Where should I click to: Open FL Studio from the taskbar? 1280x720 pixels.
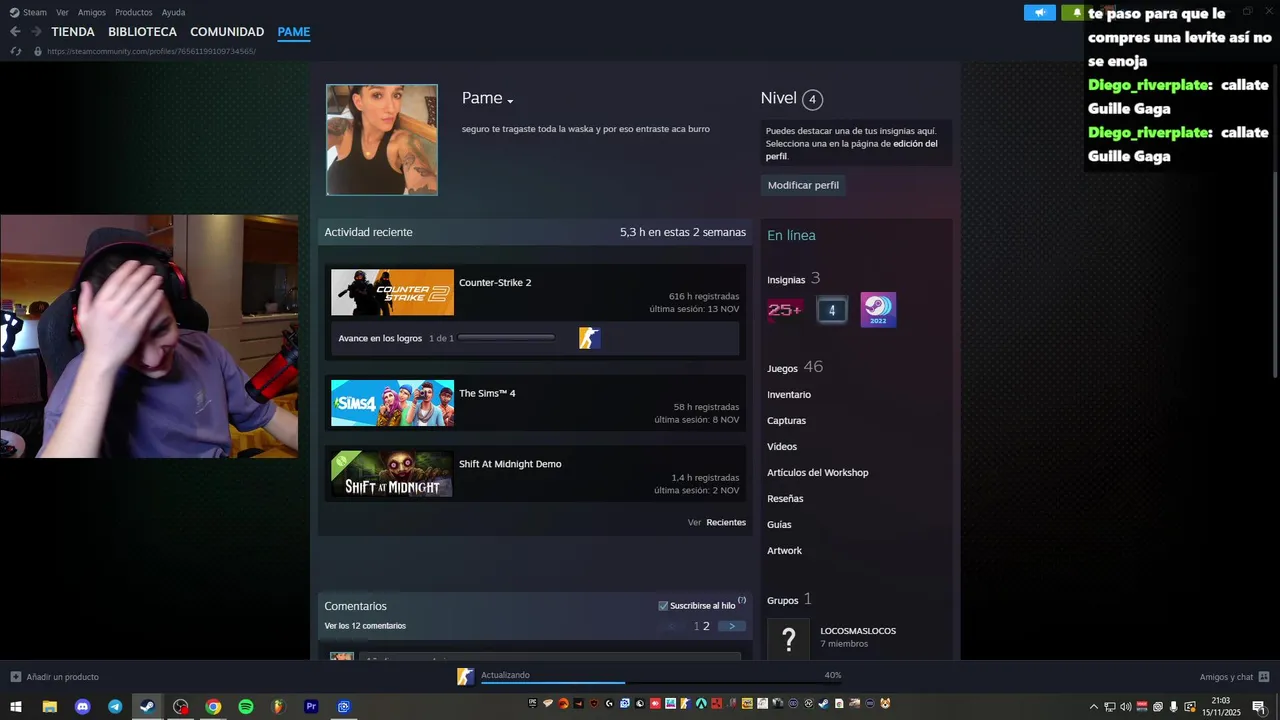point(278,707)
